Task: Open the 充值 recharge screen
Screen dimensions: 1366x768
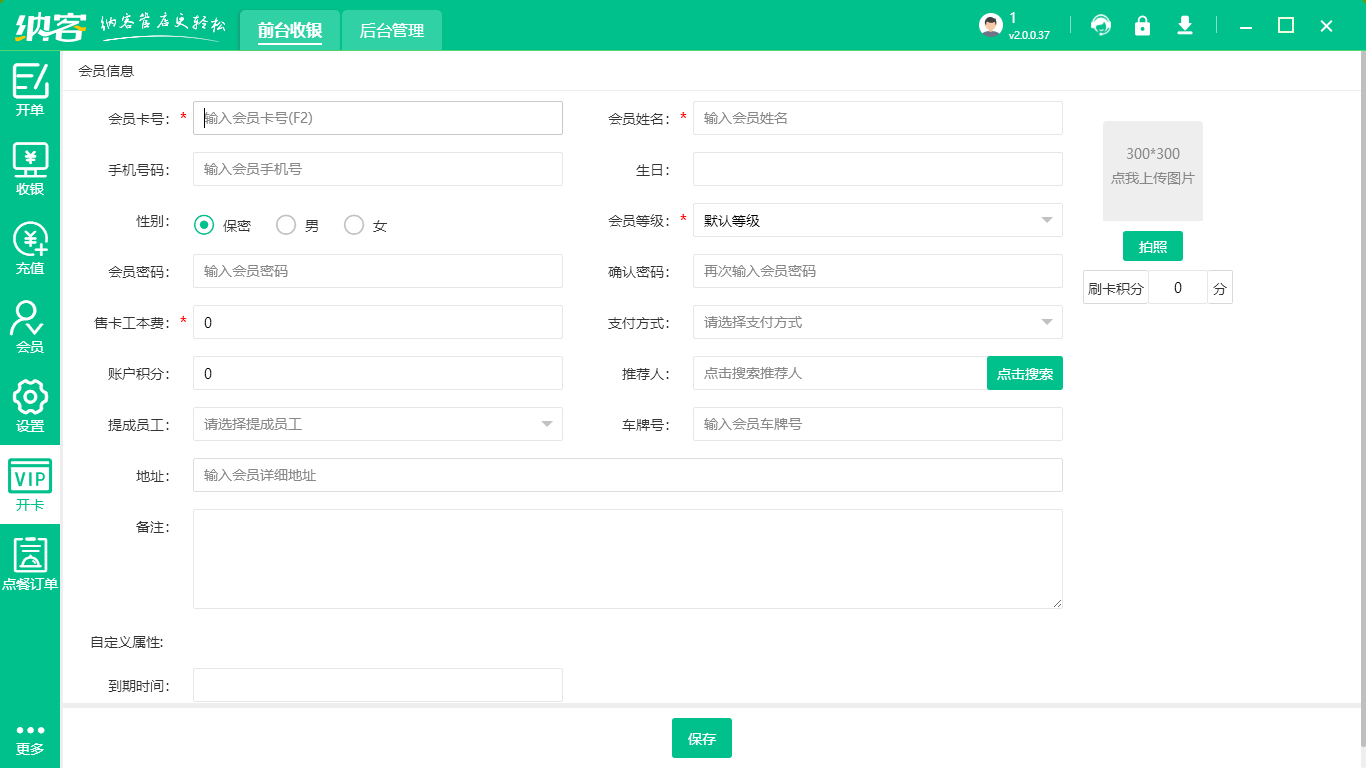Action: tap(30, 245)
